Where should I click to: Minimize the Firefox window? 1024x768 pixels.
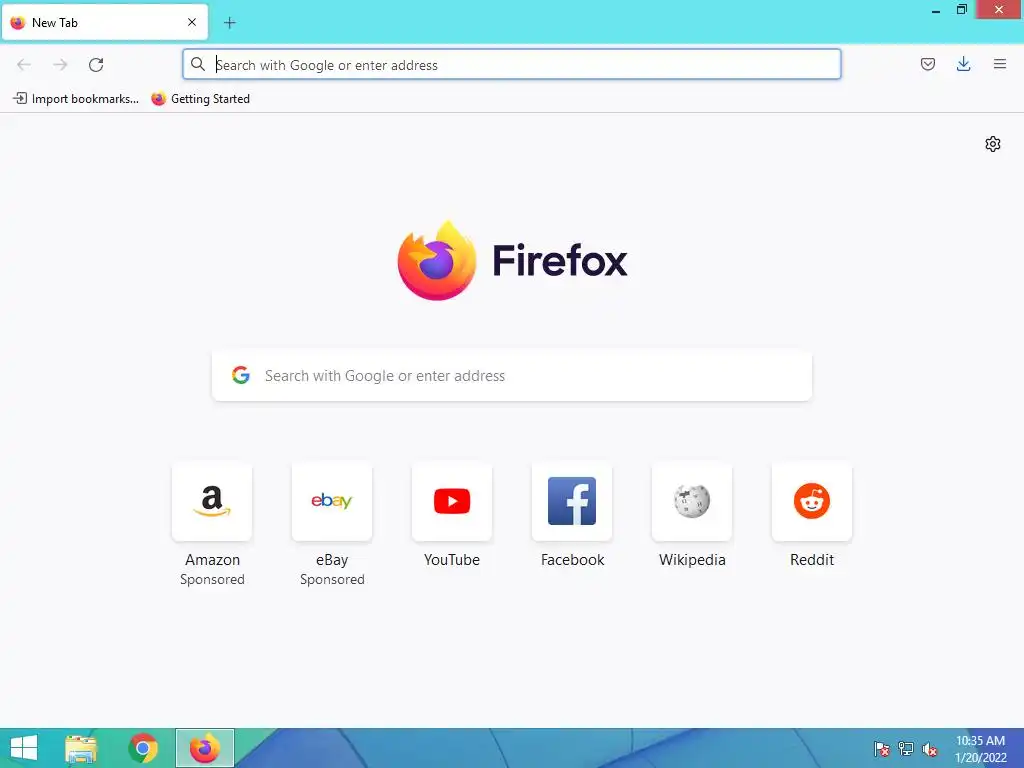point(936,10)
